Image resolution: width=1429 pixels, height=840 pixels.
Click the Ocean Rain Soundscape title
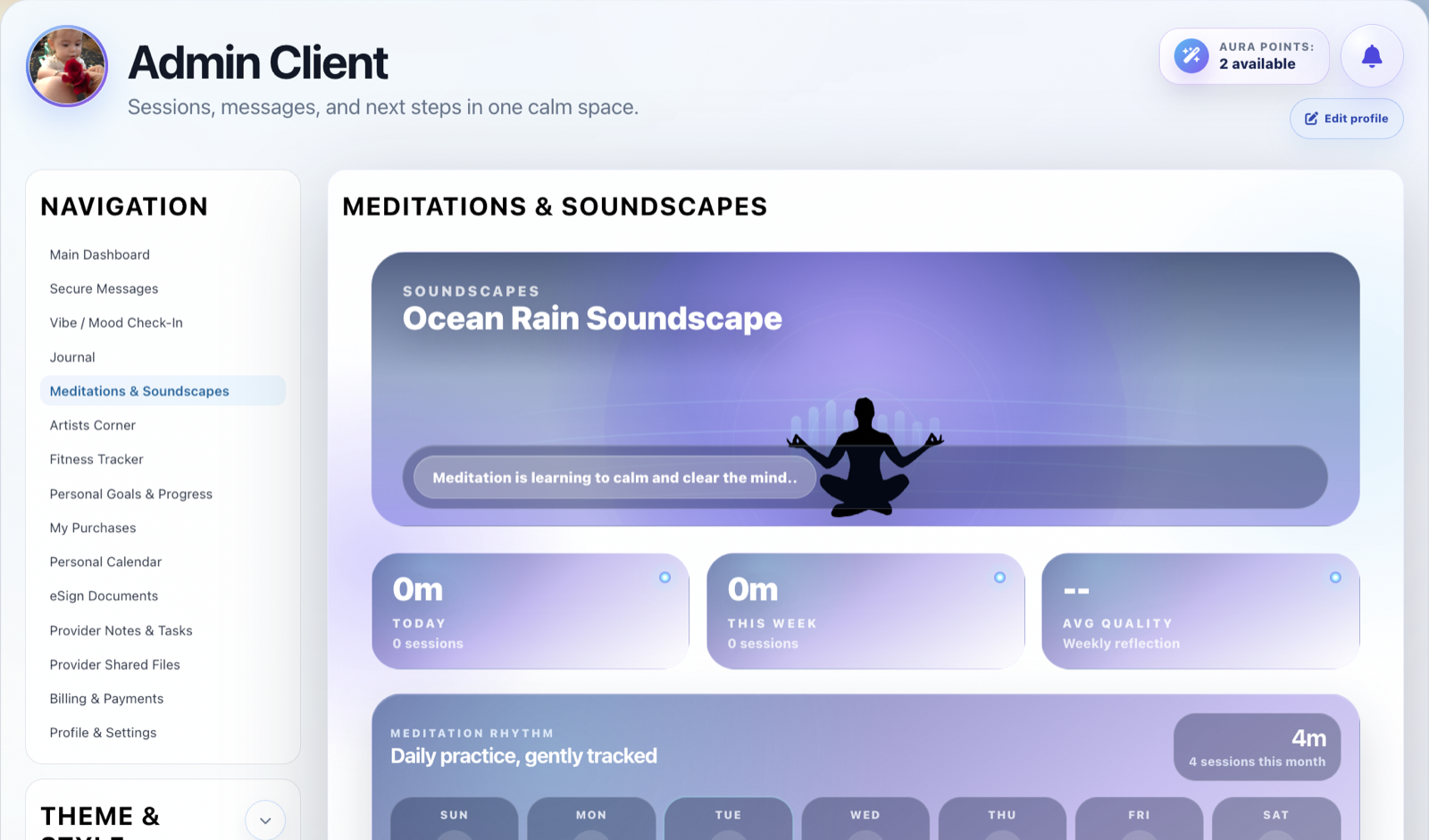coord(592,319)
